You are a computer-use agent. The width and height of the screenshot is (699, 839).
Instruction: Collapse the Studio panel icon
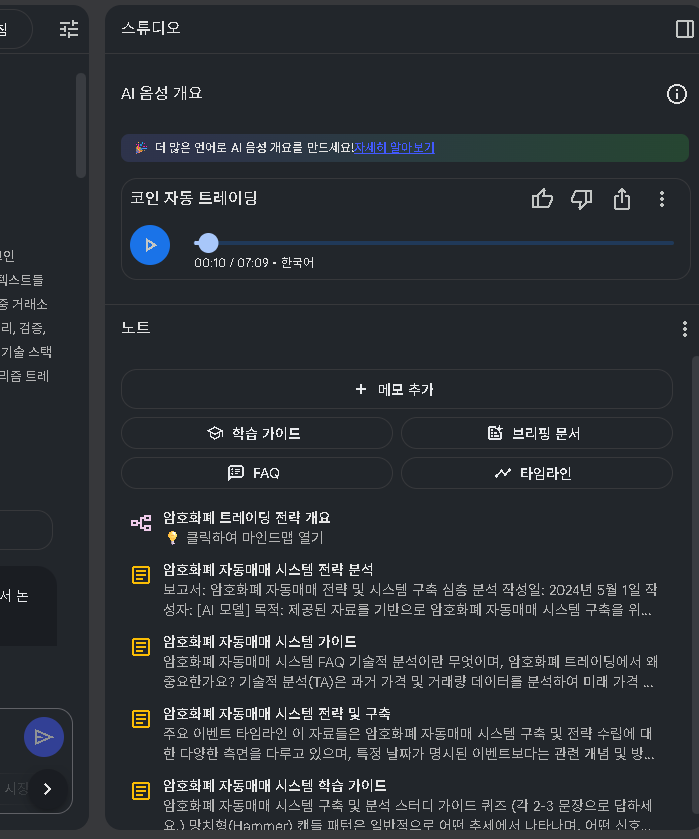click(x=685, y=29)
